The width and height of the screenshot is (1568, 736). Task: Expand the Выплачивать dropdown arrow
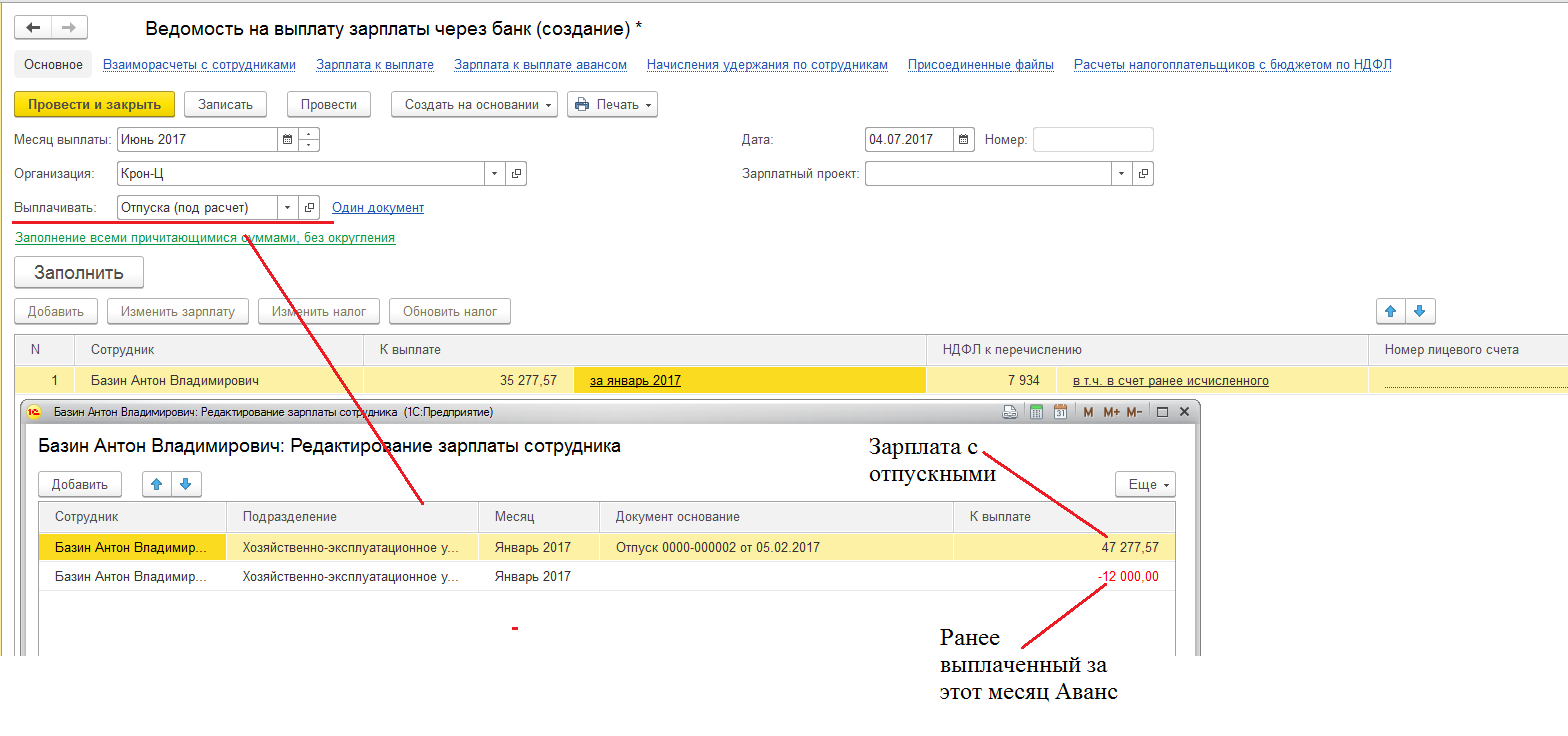288,208
